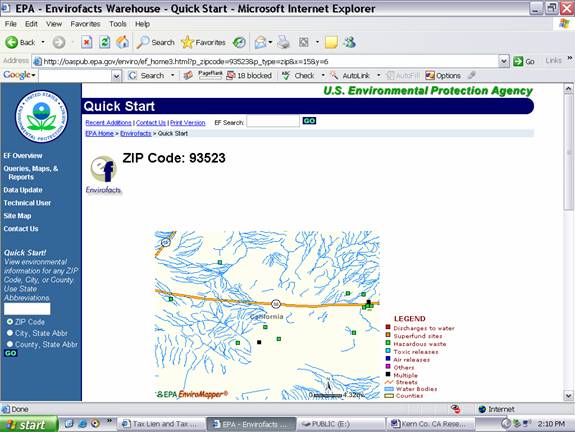Open the yellow Discuss note icon

[x=331, y=43]
